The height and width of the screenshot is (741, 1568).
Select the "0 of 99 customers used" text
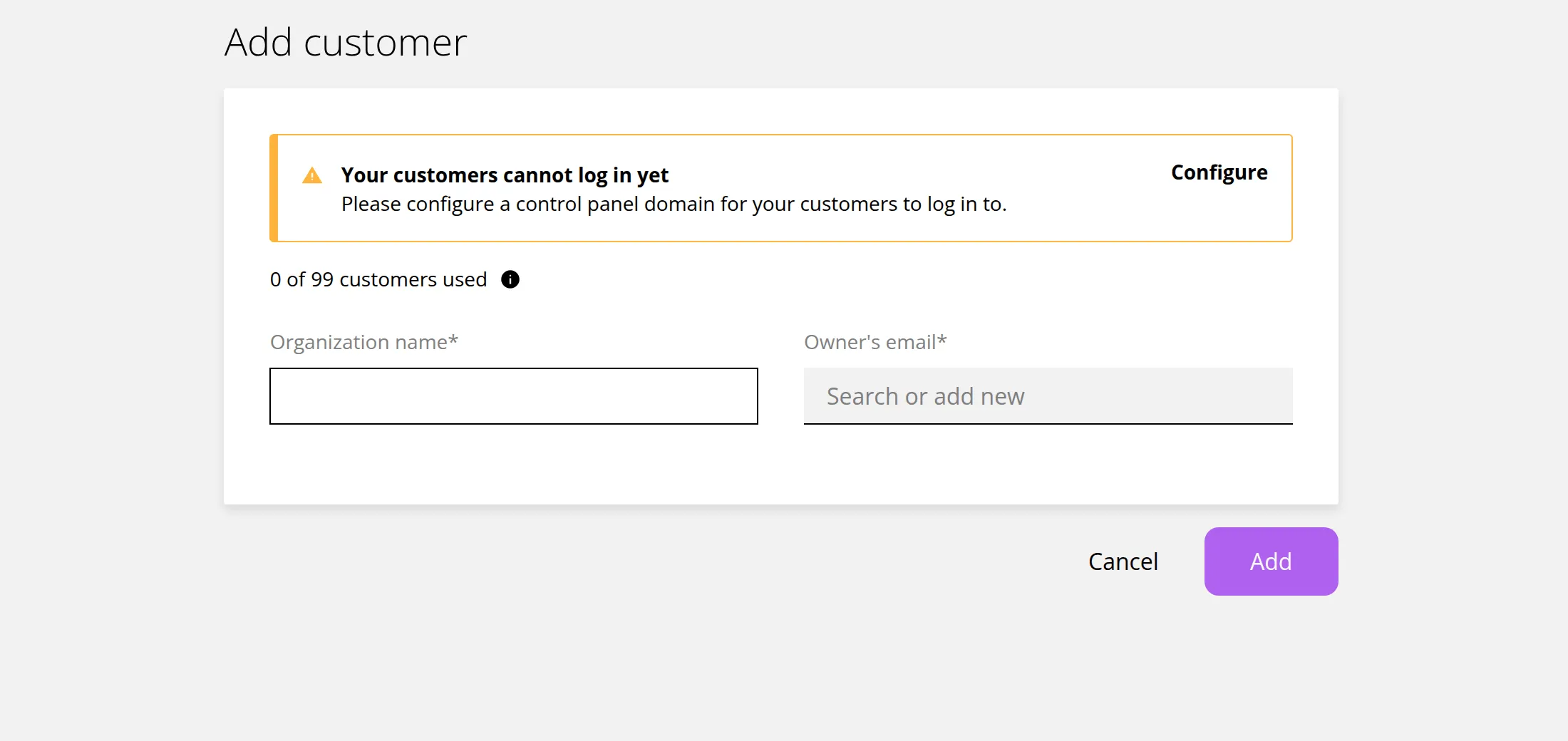[378, 279]
